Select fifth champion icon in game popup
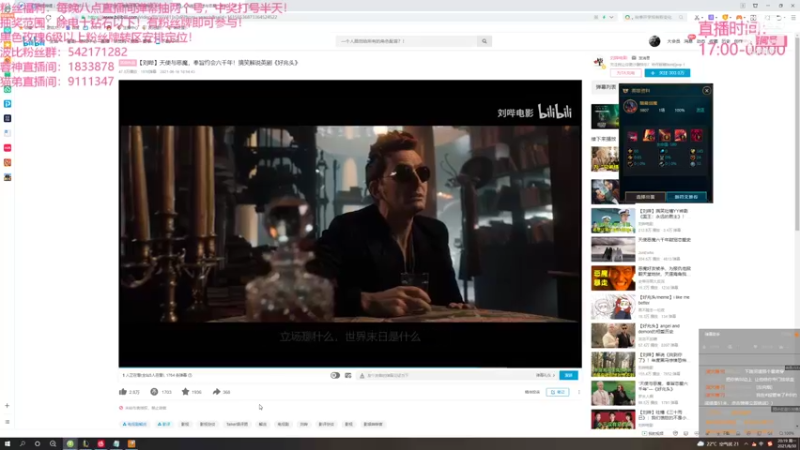800x450 pixels. [696, 136]
